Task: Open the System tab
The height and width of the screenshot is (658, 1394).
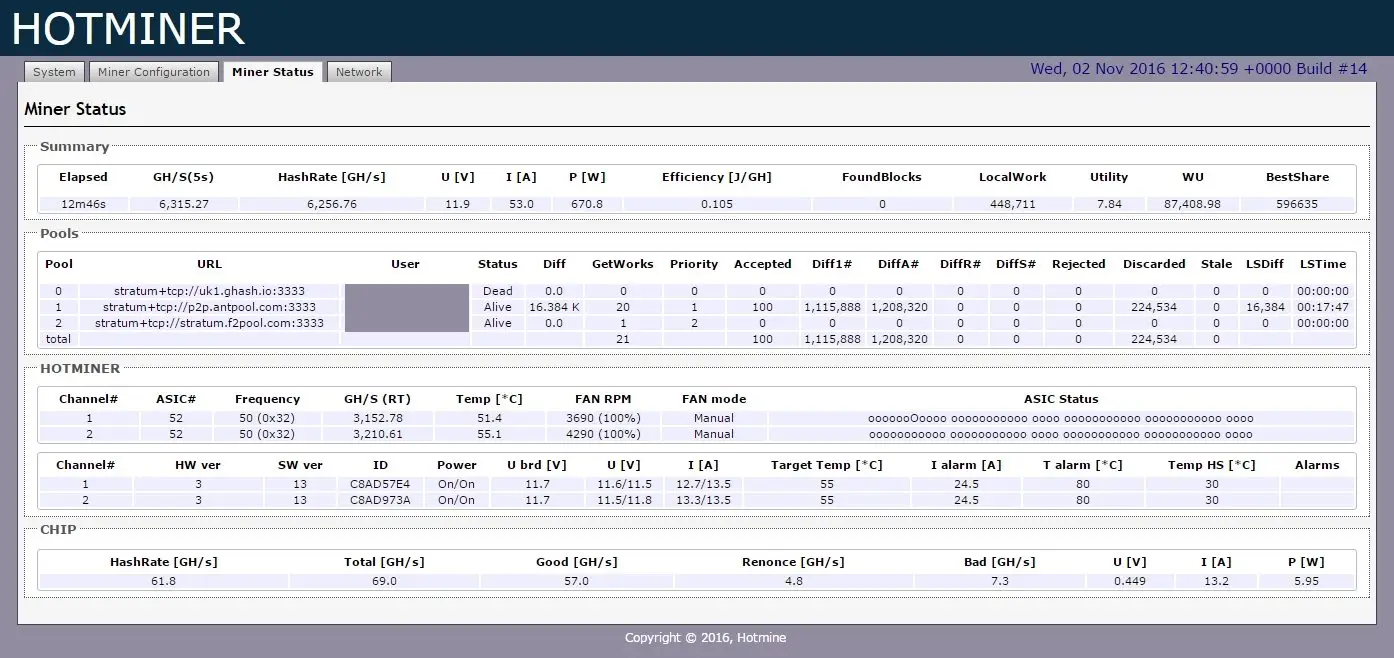Action: point(54,72)
